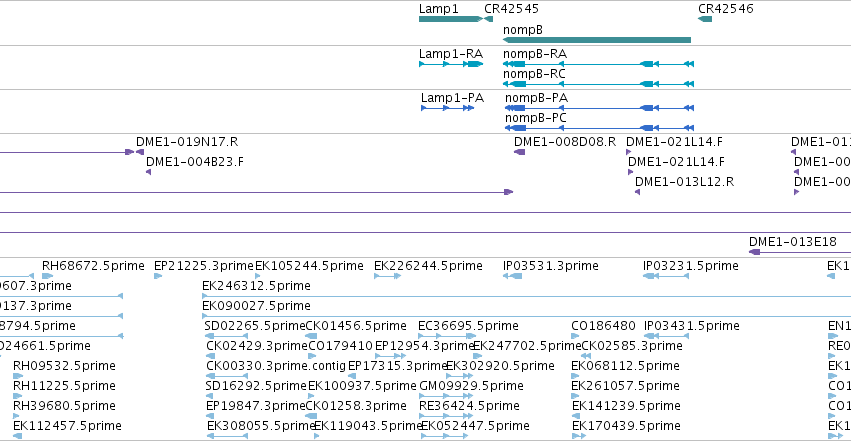Click the EK119043.5prime EST label

pyautogui.click(x=368, y=426)
